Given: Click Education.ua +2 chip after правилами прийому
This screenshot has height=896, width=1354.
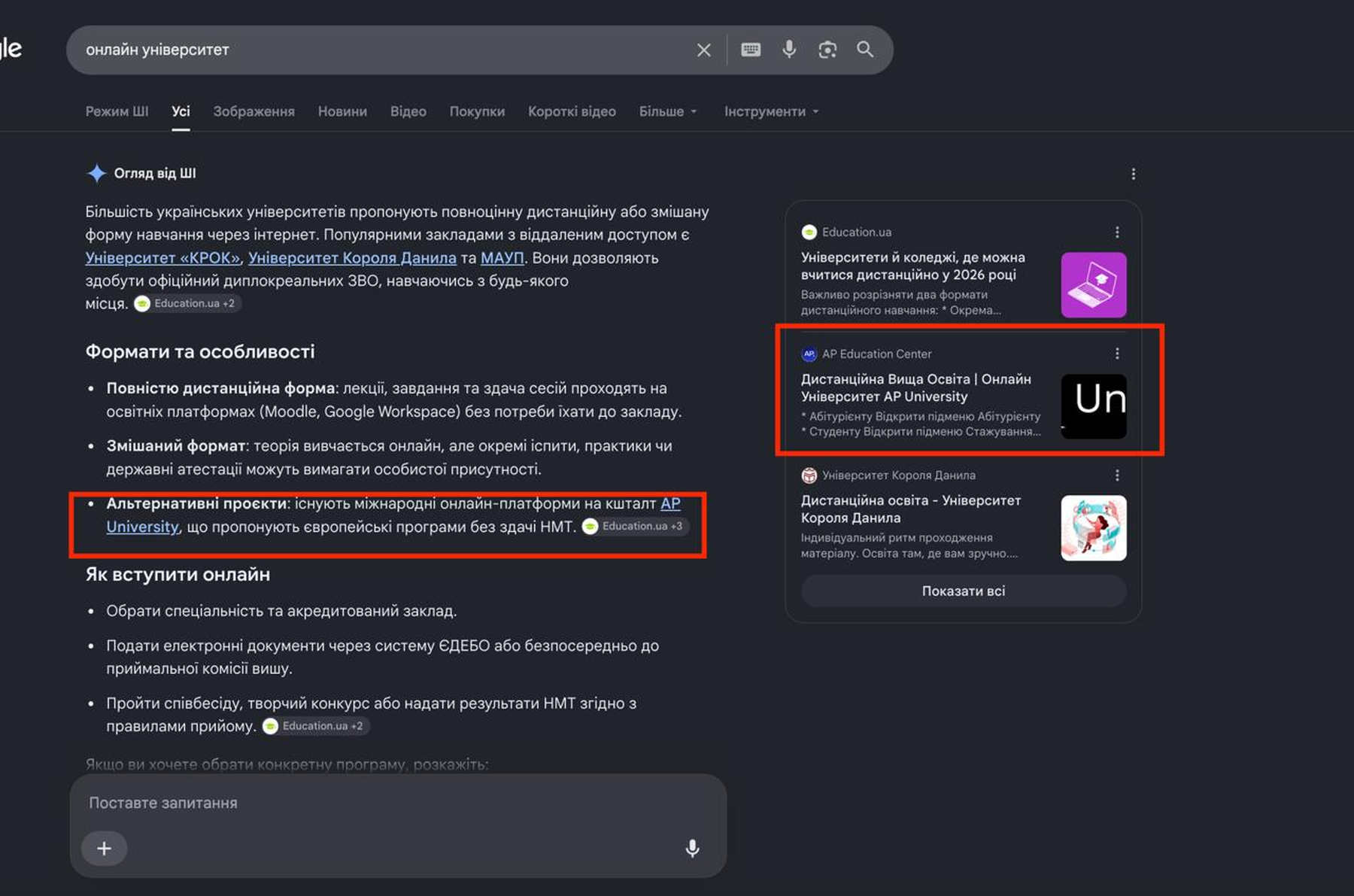Looking at the screenshot, I should (315, 726).
